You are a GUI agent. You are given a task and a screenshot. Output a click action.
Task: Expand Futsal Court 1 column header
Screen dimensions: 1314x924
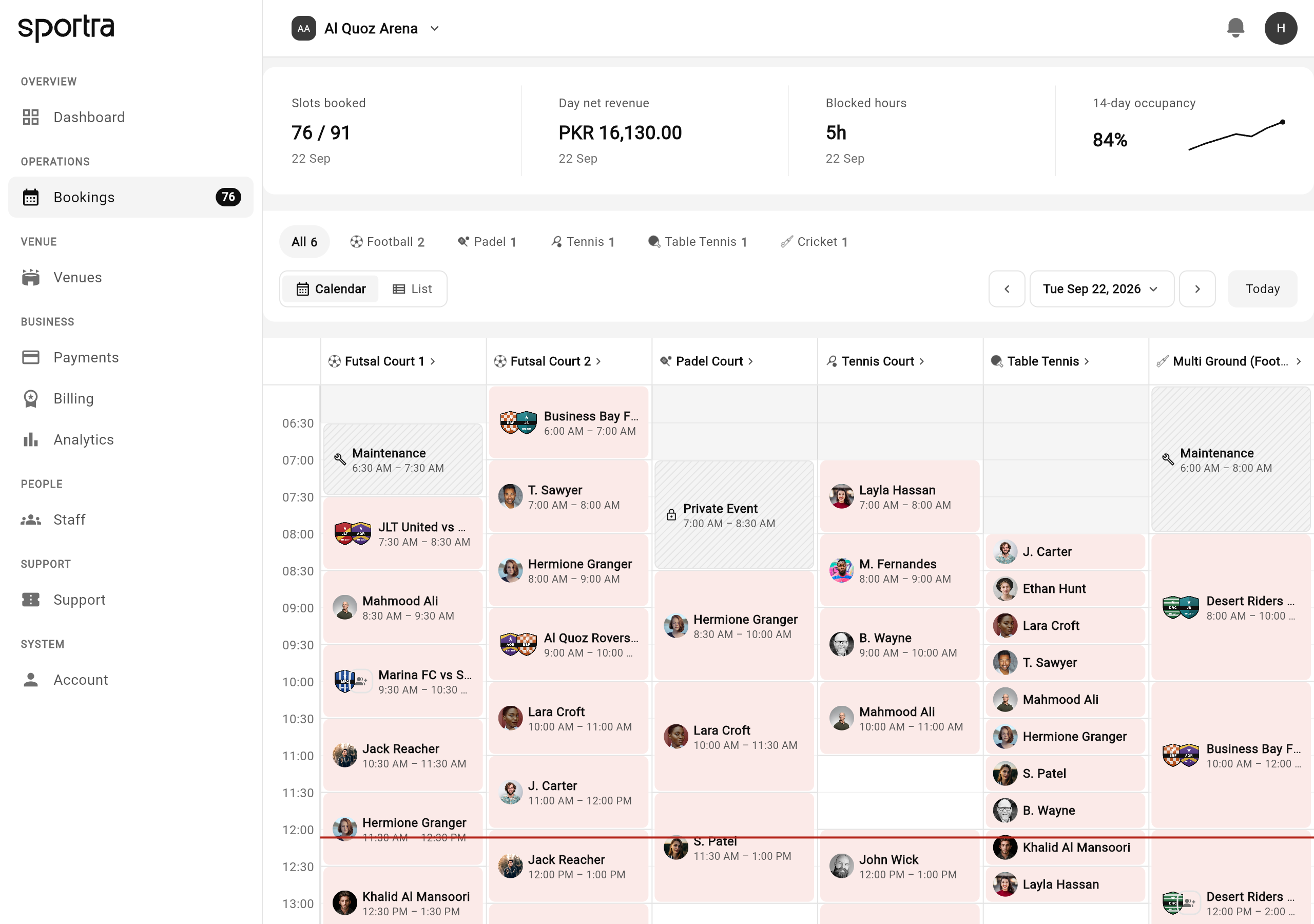point(382,361)
